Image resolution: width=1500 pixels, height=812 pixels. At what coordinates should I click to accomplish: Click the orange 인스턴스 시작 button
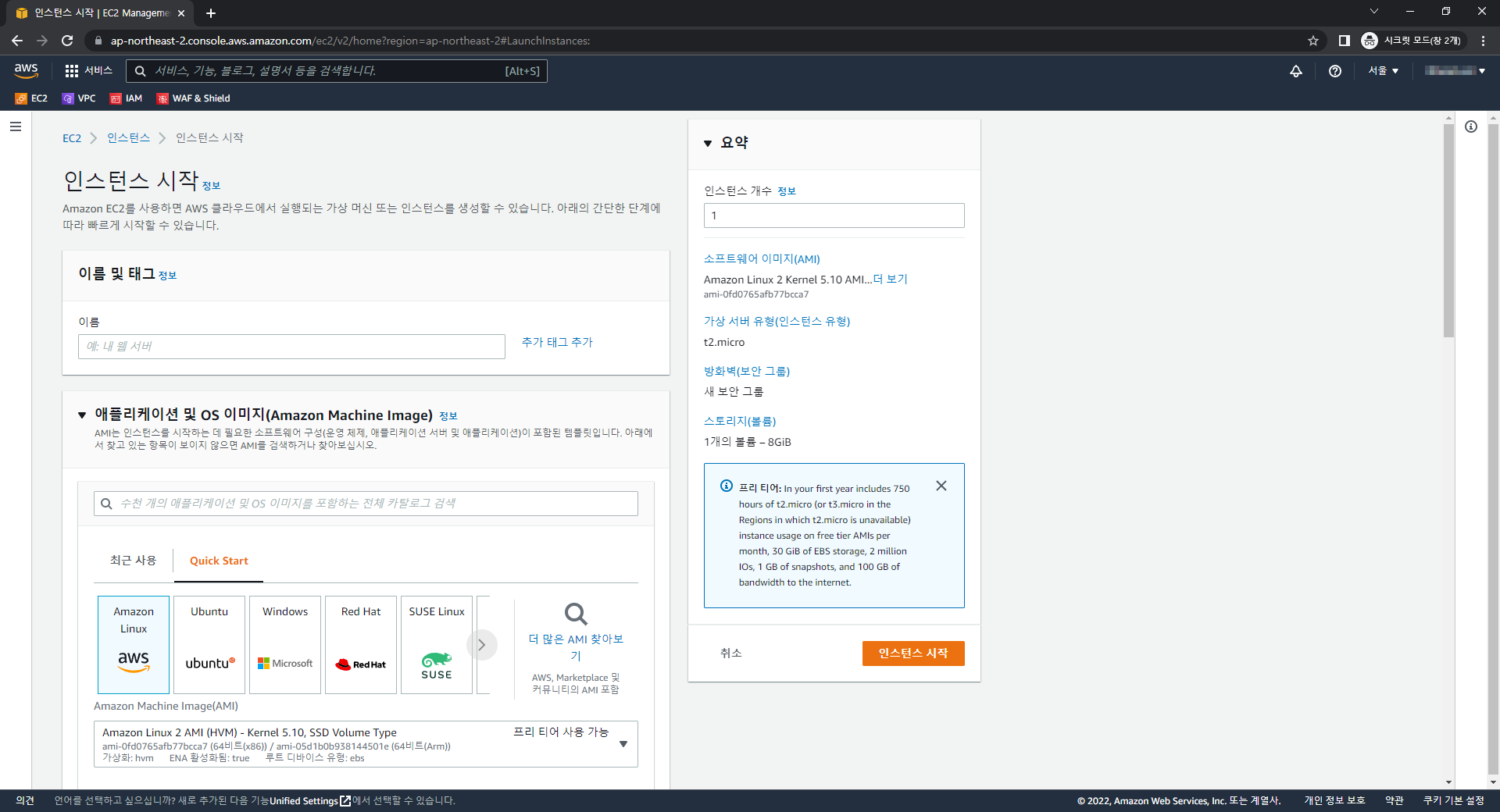[x=913, y=654]
